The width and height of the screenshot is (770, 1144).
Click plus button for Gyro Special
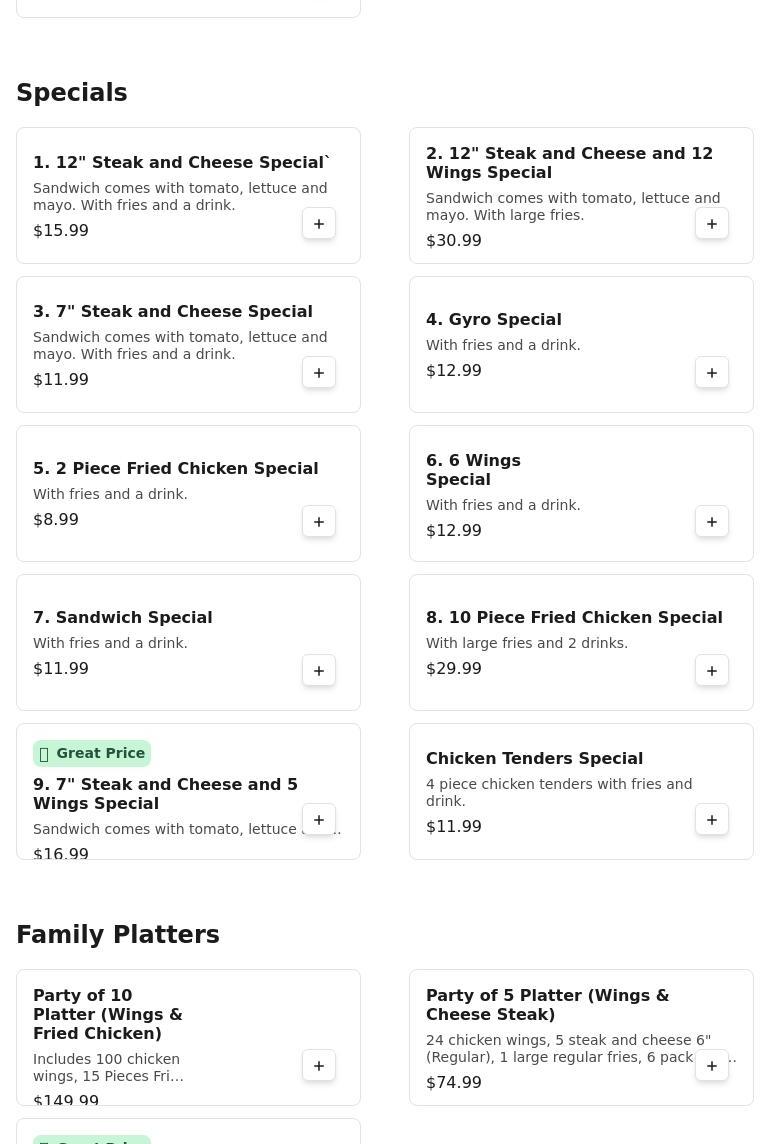click(712, 373)
